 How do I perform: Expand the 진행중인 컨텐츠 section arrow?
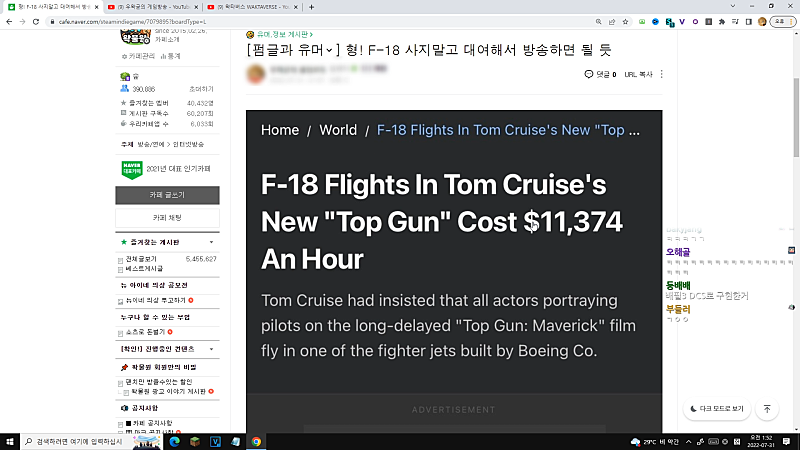[x=211, y=349]
